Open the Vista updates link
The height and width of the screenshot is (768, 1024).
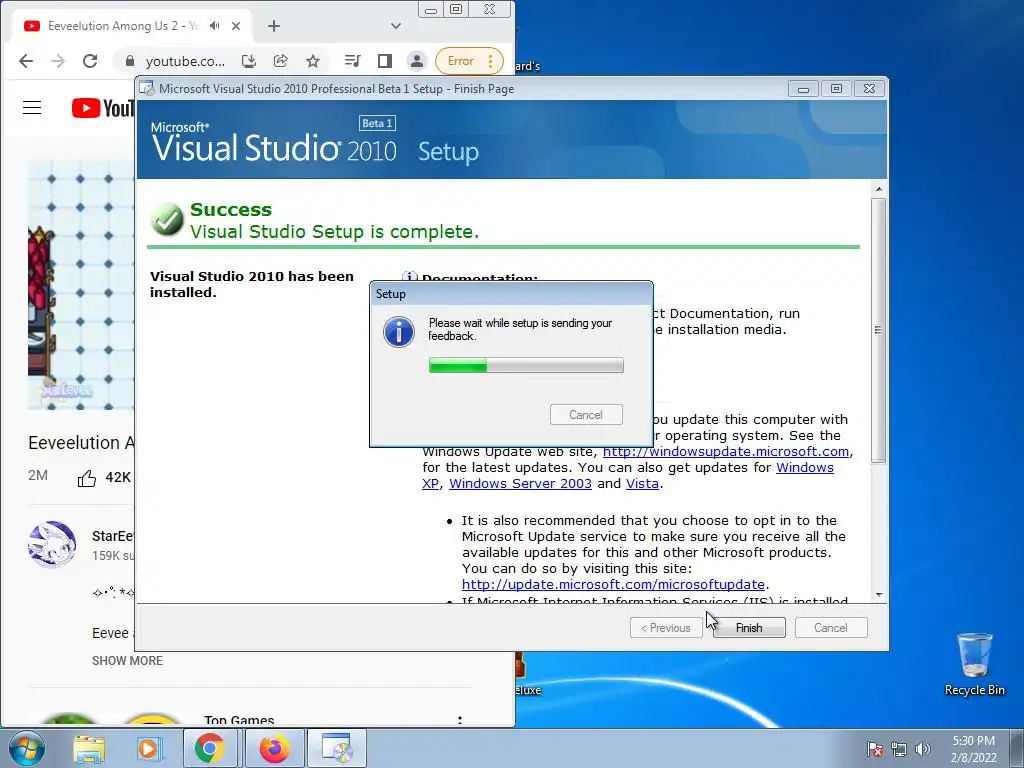642,483
